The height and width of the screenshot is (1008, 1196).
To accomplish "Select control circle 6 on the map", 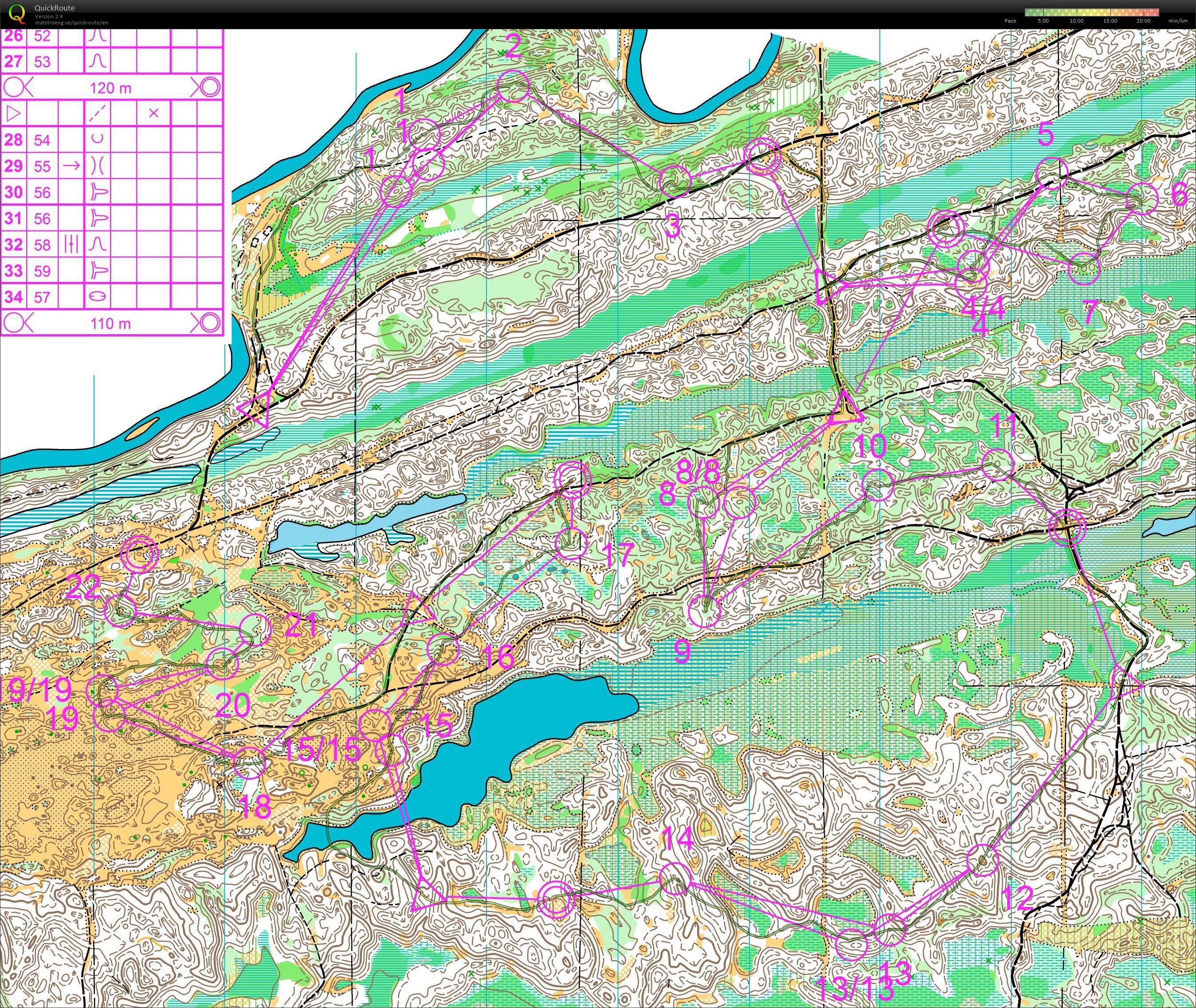I will pyautogui.click(x=1142, y=199).
